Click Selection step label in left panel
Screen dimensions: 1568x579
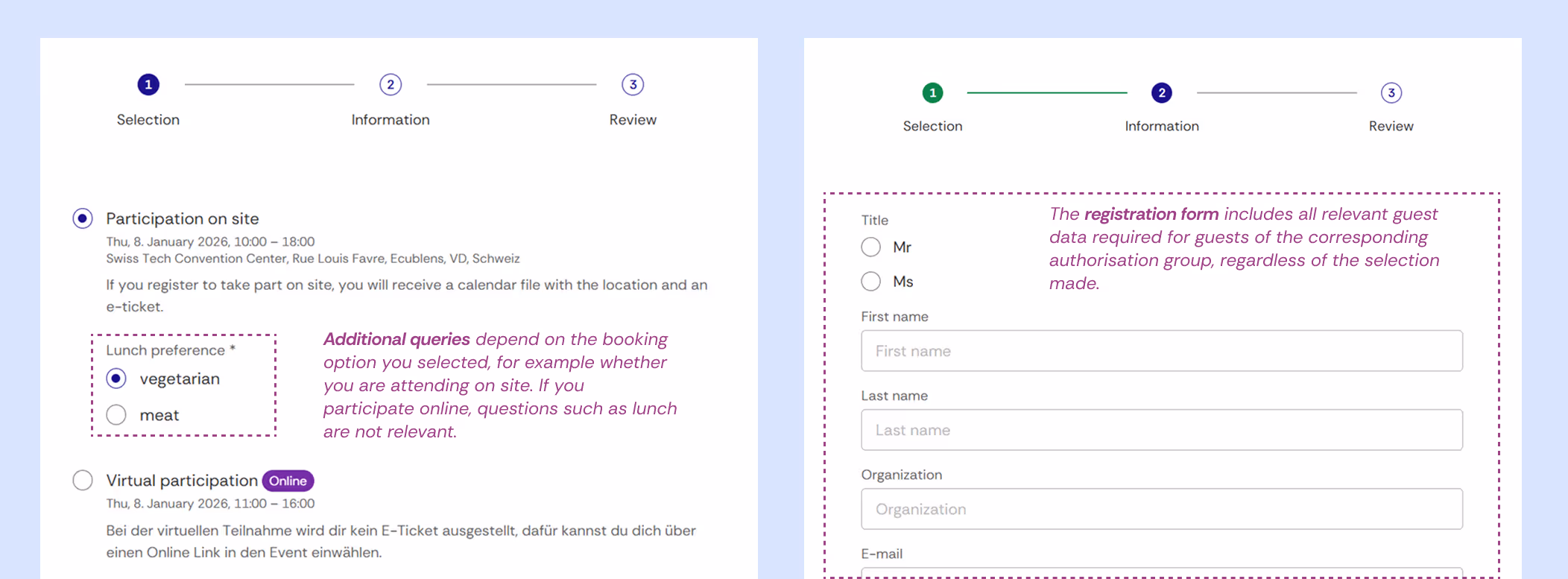[x=148, y=119]
